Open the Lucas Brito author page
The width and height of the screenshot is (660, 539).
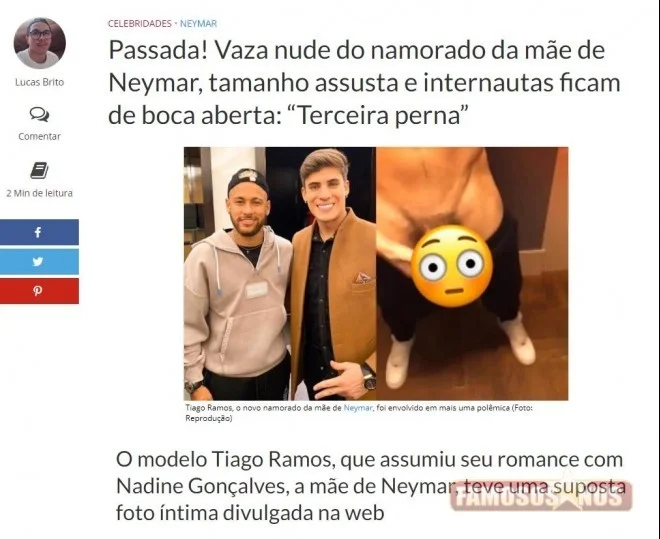[40, 82]
